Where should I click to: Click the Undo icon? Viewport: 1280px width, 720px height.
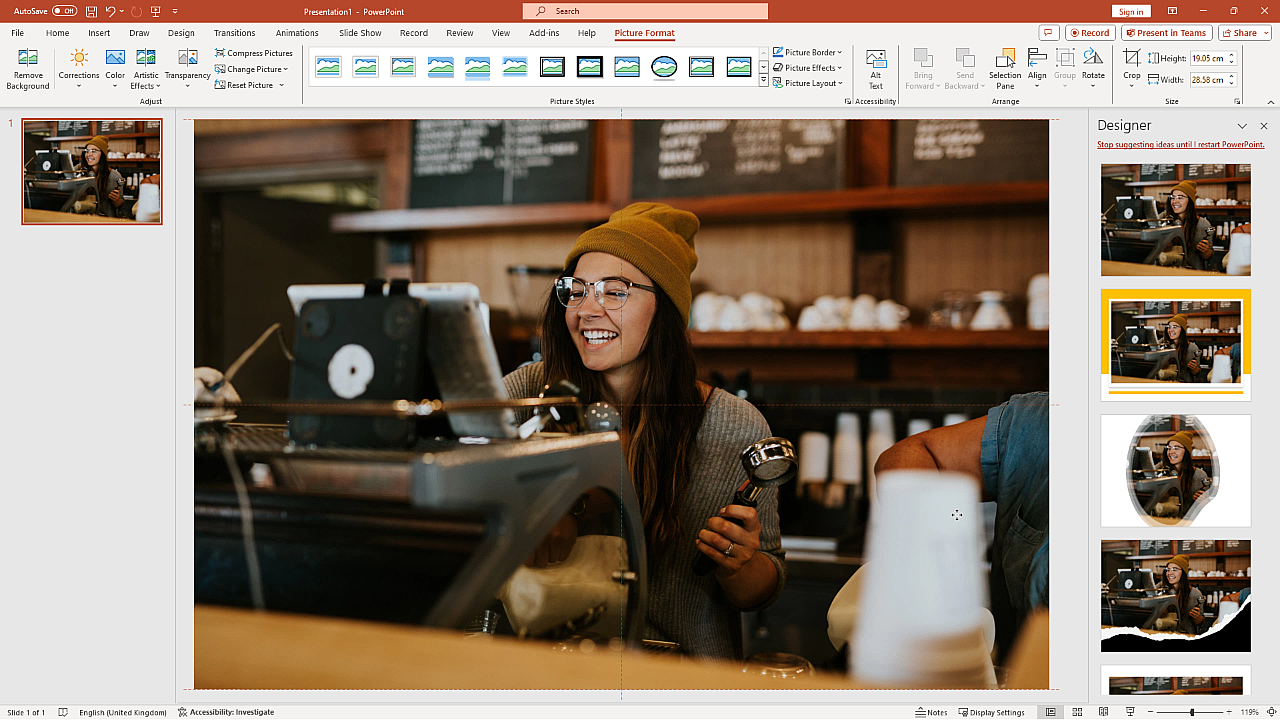[111, 11]
